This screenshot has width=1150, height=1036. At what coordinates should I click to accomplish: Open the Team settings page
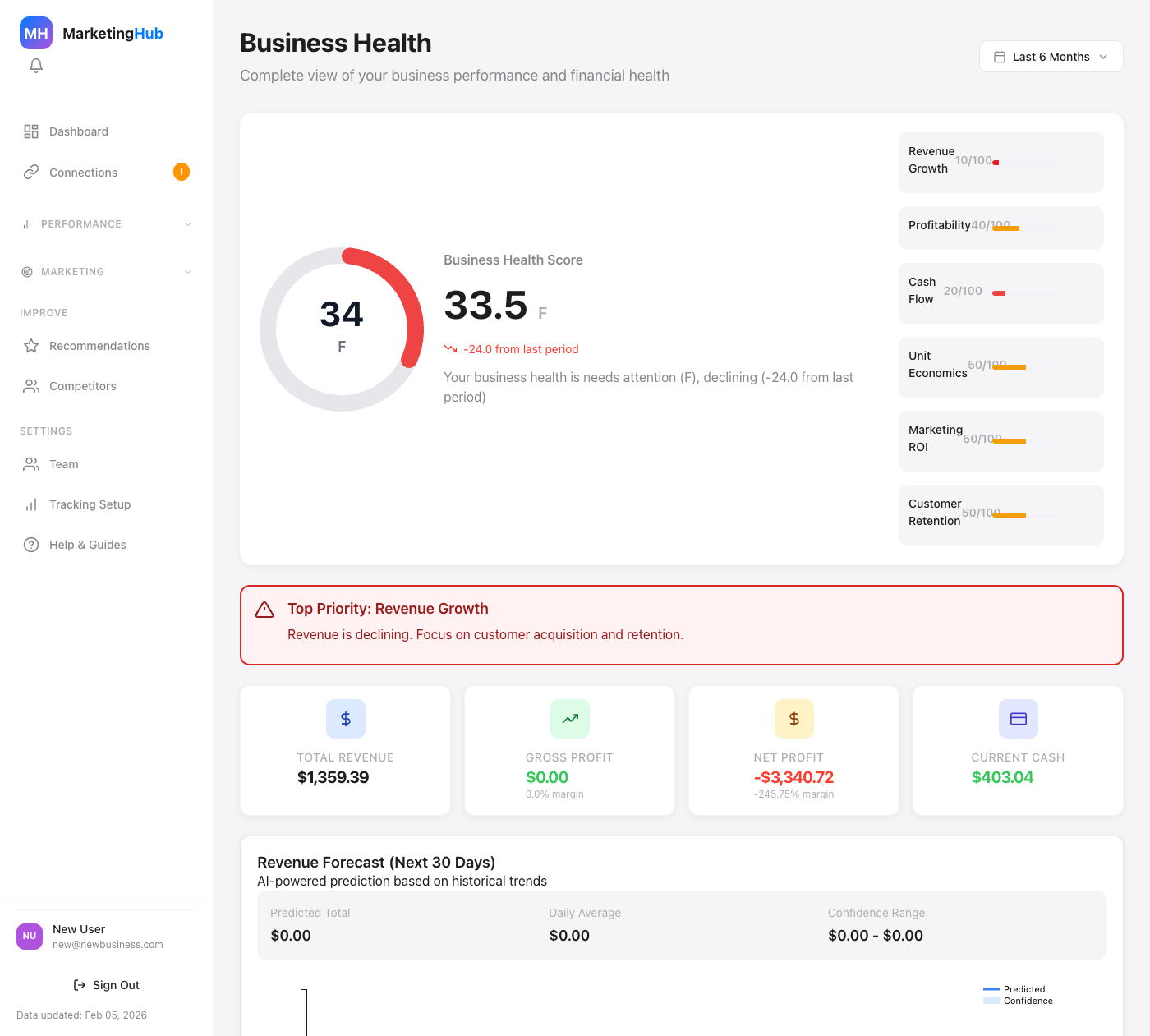pos(63,464)
